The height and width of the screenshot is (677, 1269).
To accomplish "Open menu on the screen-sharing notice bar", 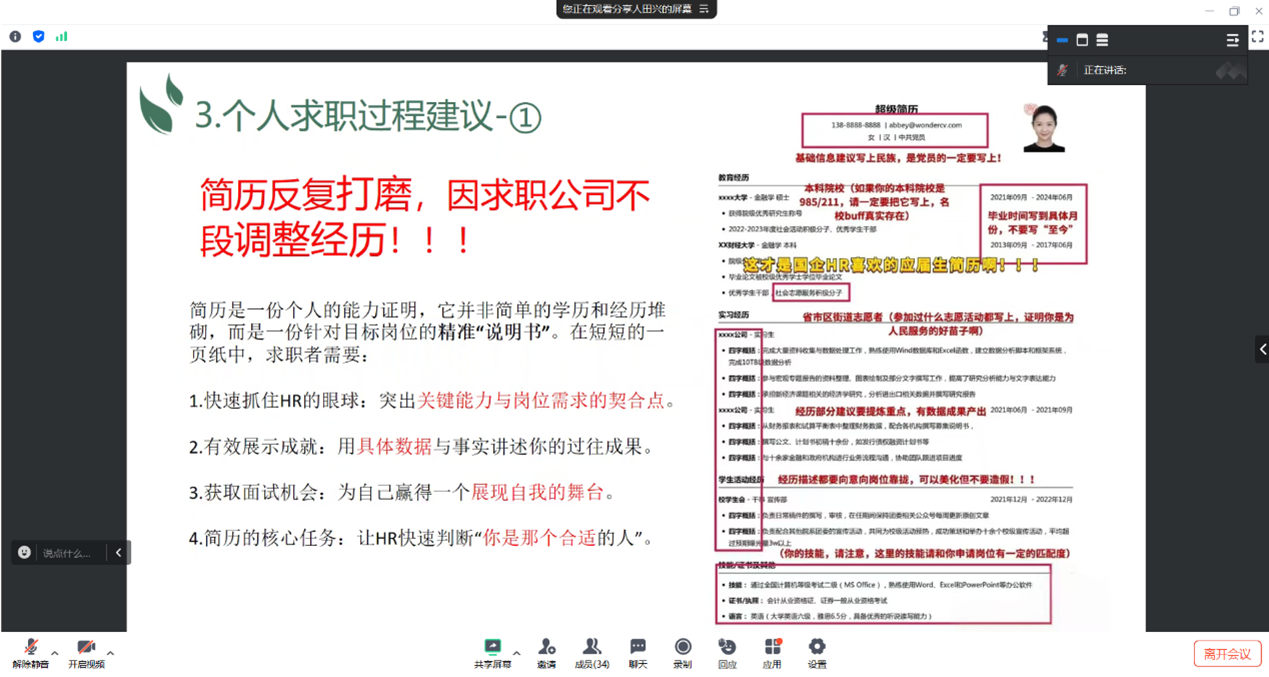I will [704, 9].
